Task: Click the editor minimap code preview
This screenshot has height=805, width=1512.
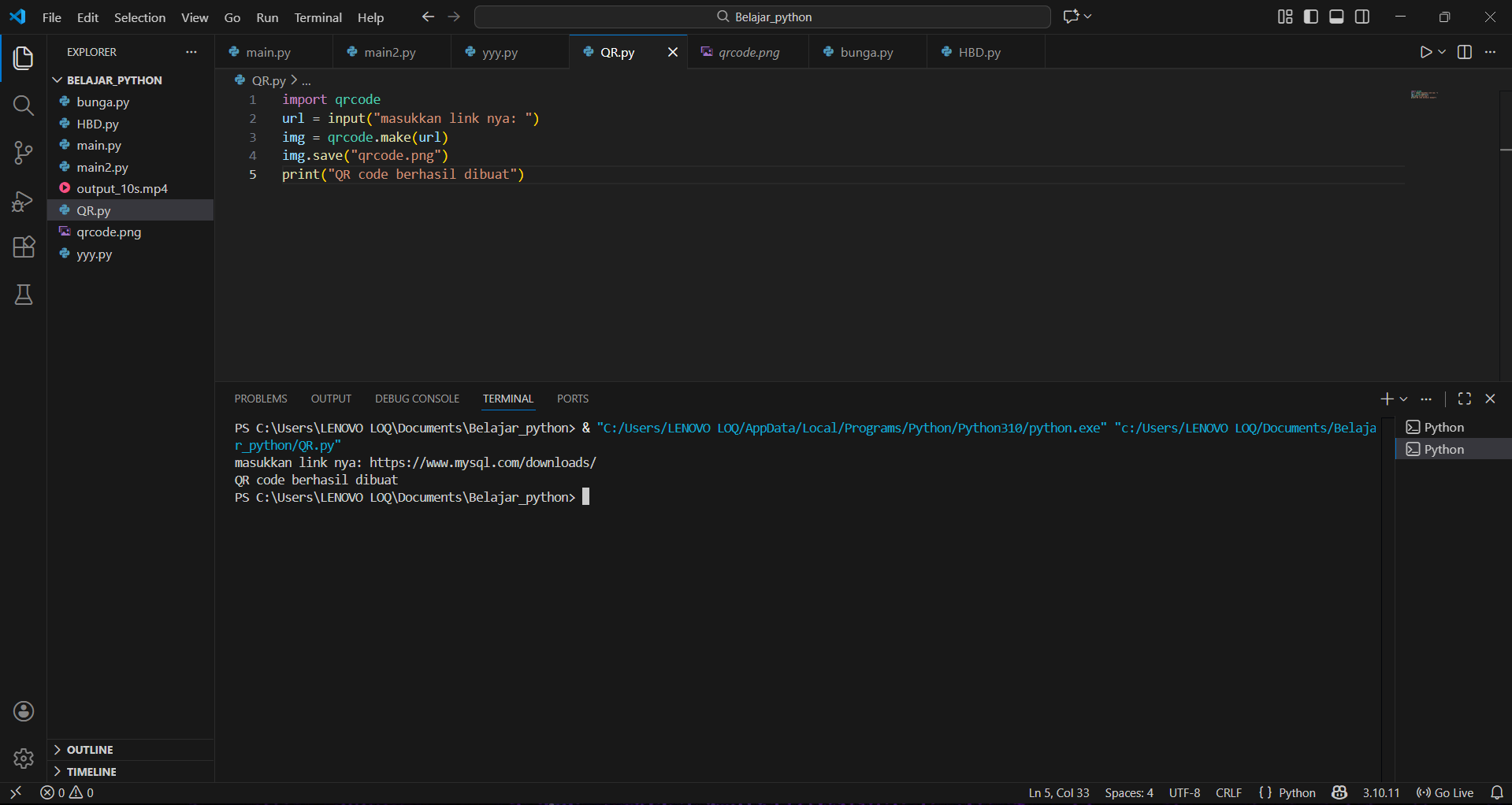Action: pos(1424,95)
